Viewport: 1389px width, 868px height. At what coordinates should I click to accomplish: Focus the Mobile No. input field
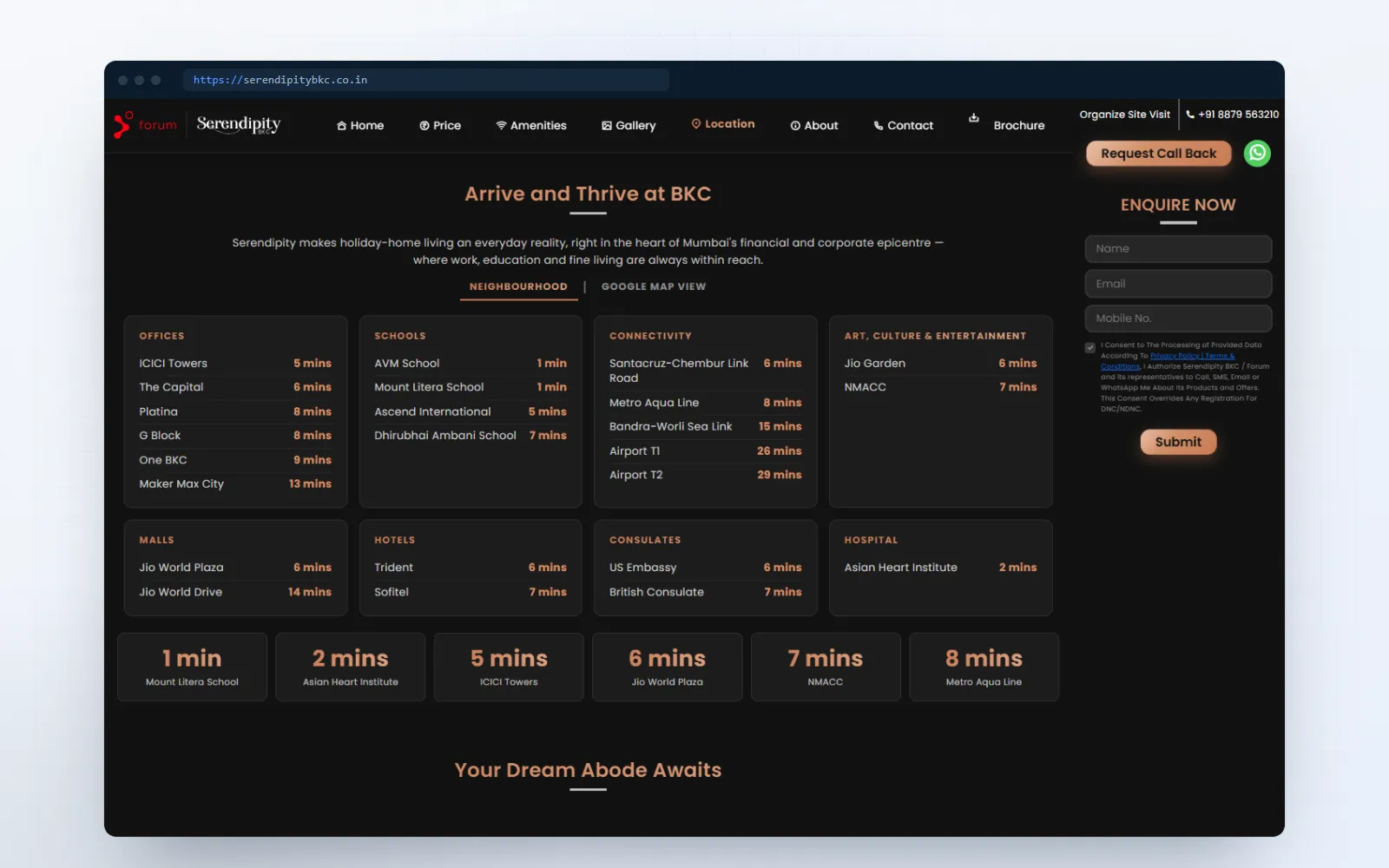[1178, 319]
